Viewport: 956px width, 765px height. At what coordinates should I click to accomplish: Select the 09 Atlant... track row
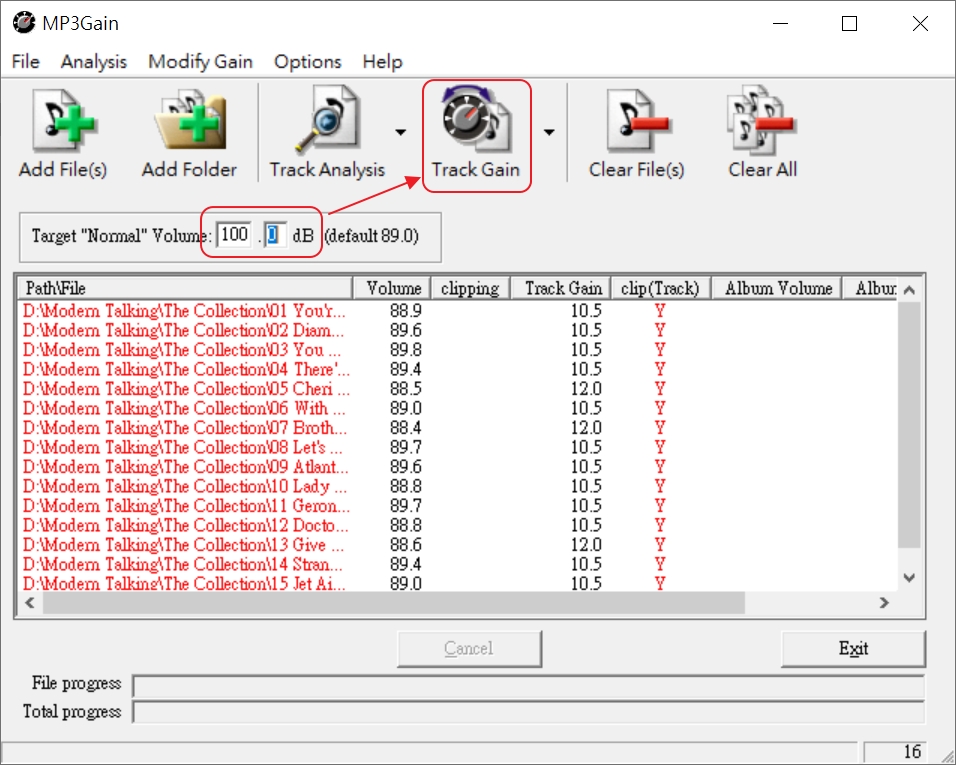[x=457, y=467]
